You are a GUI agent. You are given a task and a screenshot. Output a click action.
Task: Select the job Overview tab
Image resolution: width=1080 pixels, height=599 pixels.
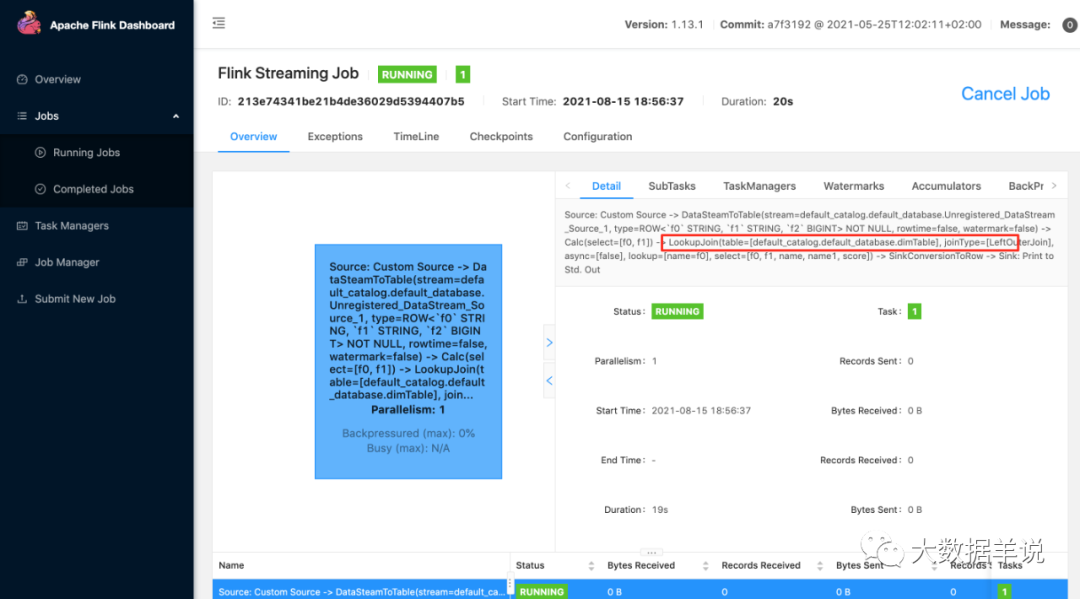click(253, 136)
